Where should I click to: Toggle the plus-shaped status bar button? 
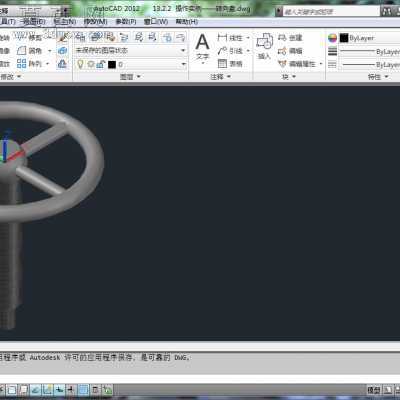pos(71,389)
